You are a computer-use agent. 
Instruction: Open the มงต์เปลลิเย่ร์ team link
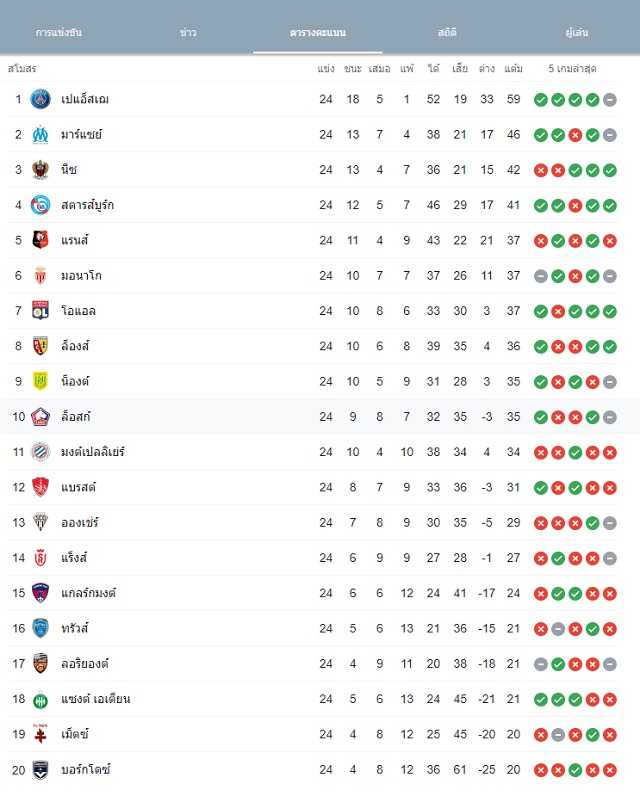tap(93, 452)
